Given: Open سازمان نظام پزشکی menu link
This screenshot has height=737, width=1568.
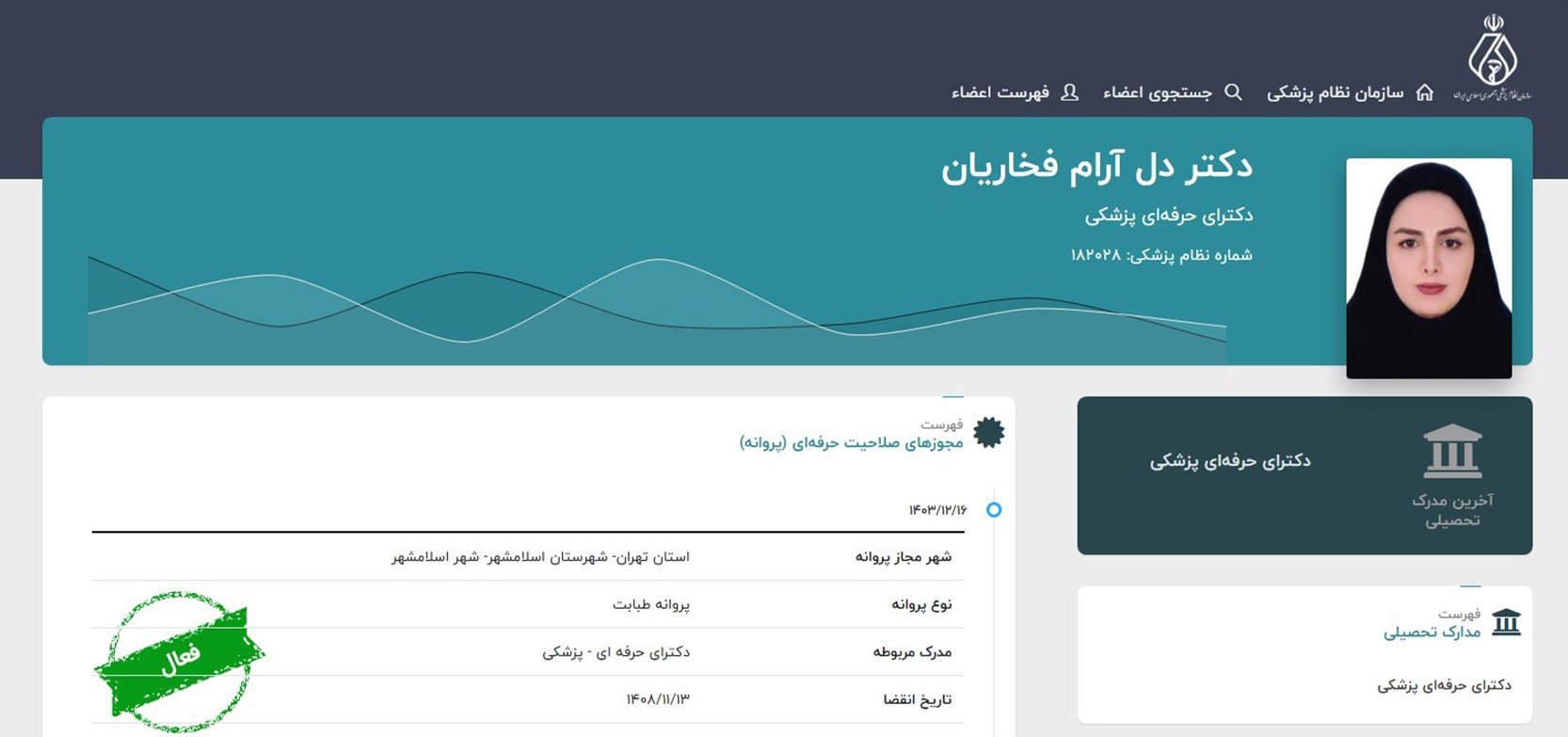Looking at the screenshot, I should (x=1335, y=92).
